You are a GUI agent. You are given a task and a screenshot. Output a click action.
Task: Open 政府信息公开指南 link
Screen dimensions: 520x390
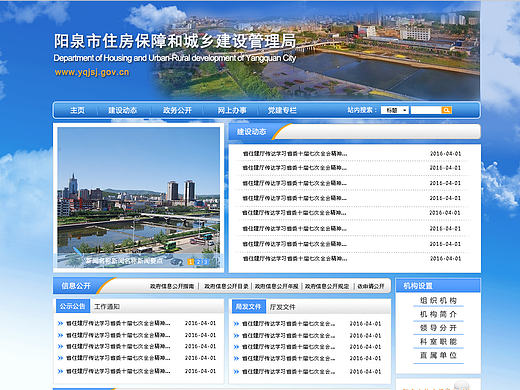(172, 286)
